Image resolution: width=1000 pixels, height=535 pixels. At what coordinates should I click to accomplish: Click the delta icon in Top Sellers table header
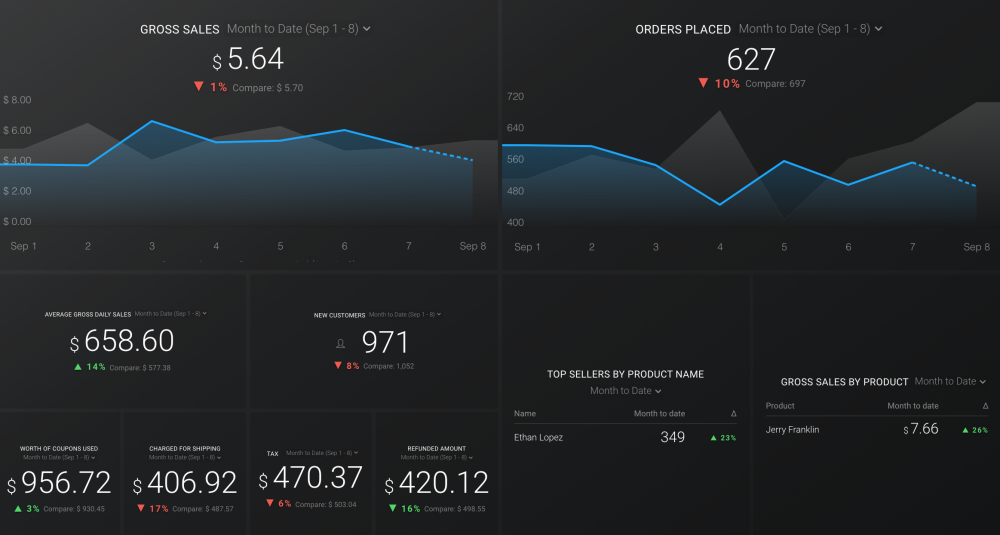(734, 414)
